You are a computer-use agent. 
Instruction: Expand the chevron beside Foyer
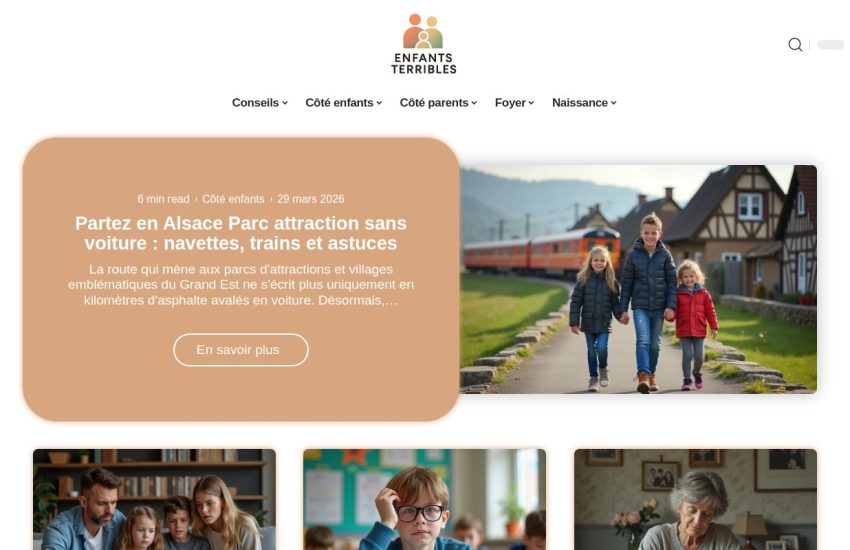(532, 103)
